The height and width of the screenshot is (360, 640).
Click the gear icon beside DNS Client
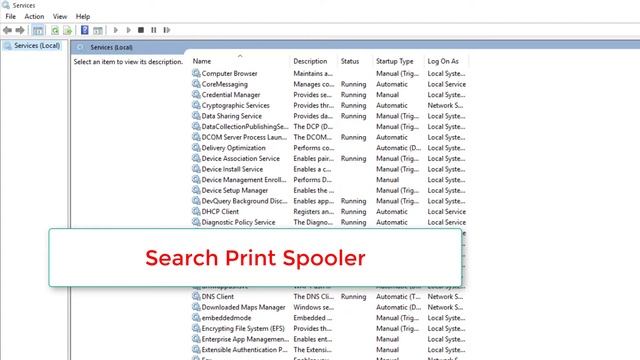pyautogui.click(x=196, y=296)
